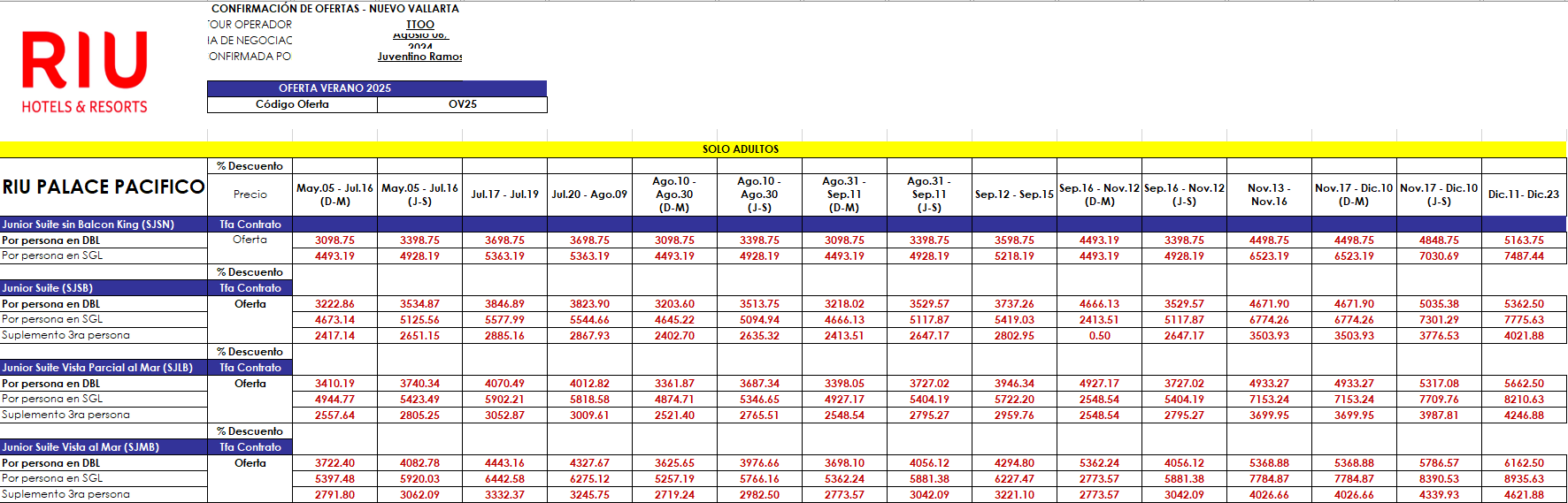Viewport: 1568px width, 503px height.
Task: Select the cell with value 3534.87
Action: tap(420, 304)
